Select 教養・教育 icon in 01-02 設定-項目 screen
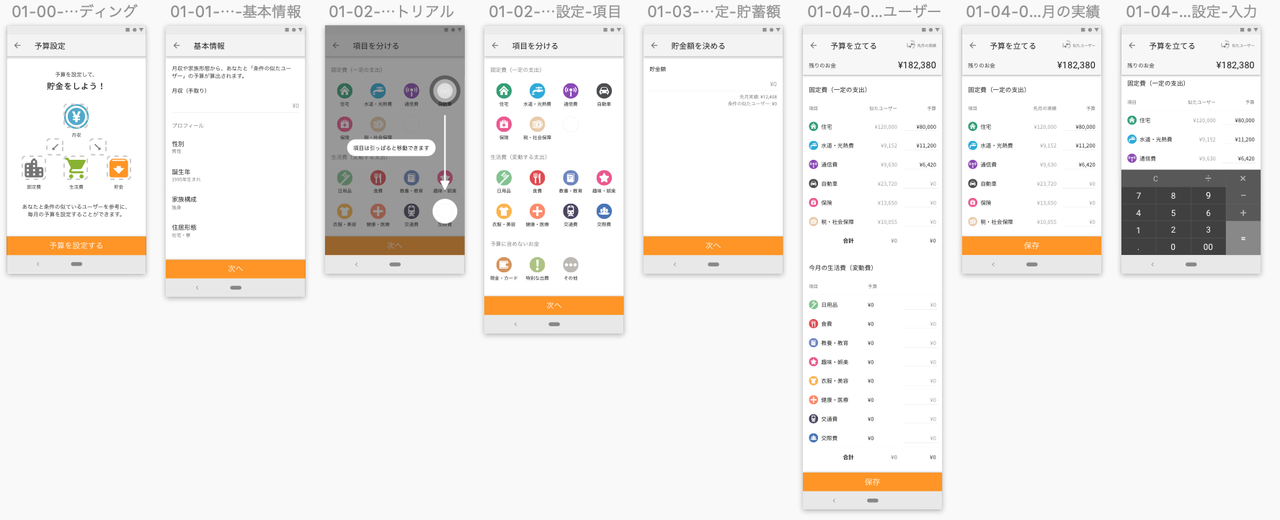1280x520 pixels. click(570, 178)
